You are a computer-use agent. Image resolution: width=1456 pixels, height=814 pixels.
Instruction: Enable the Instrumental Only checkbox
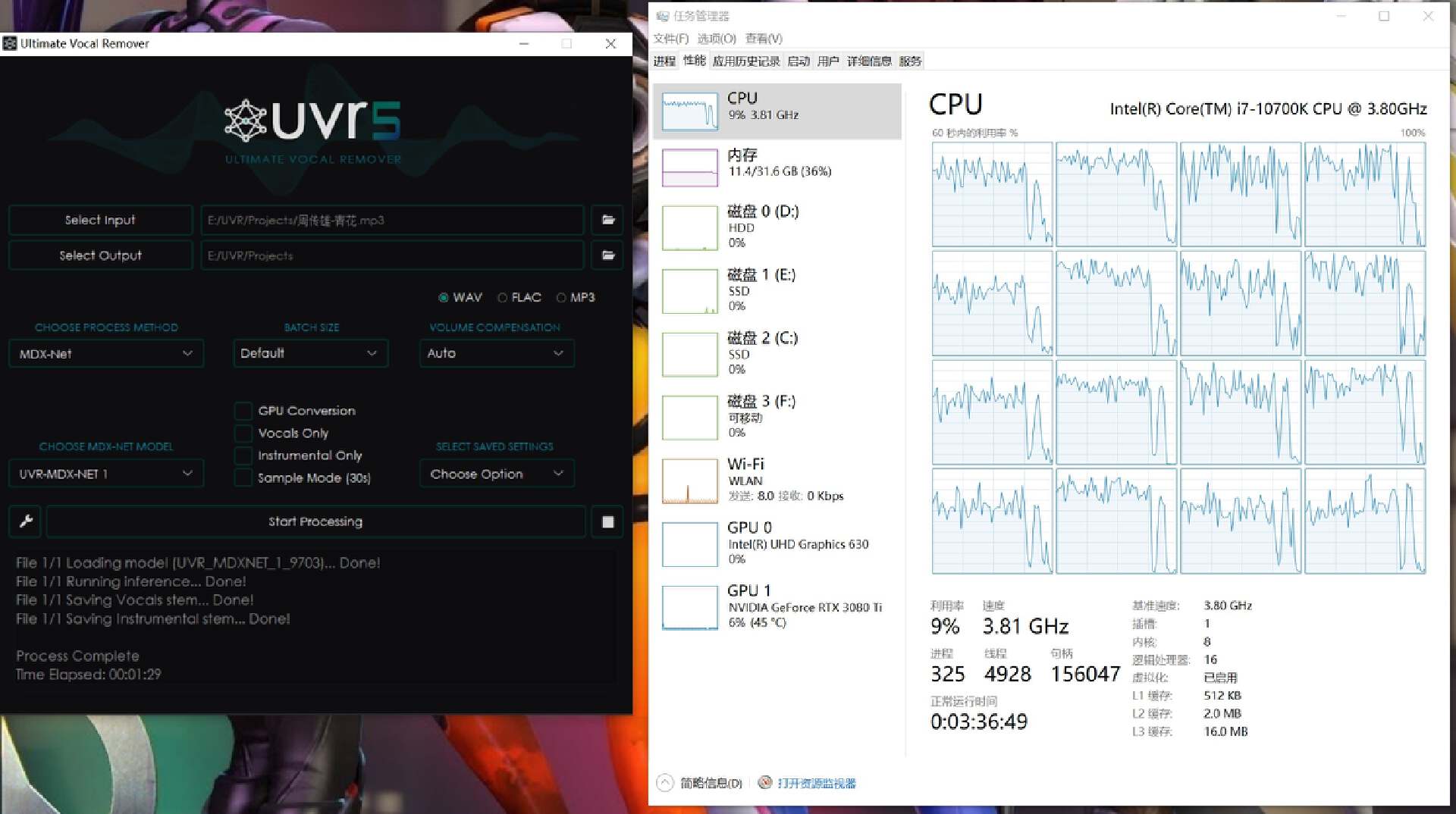[x=243, y=456]
